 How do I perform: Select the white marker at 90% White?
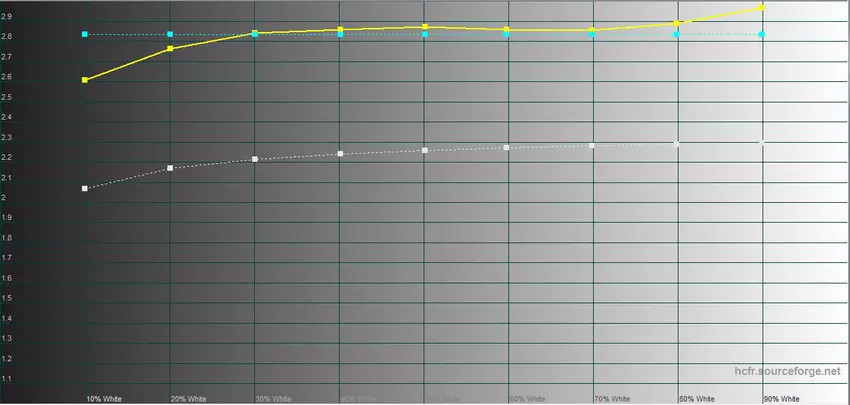point(763,143)
